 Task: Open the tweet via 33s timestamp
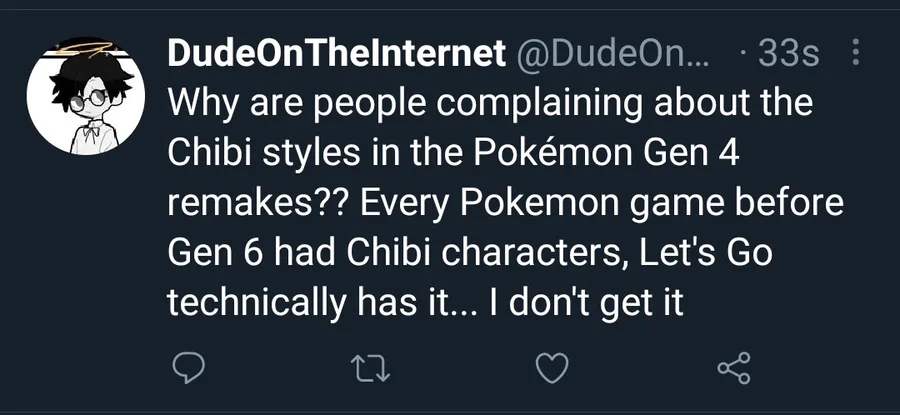[788, 53]
